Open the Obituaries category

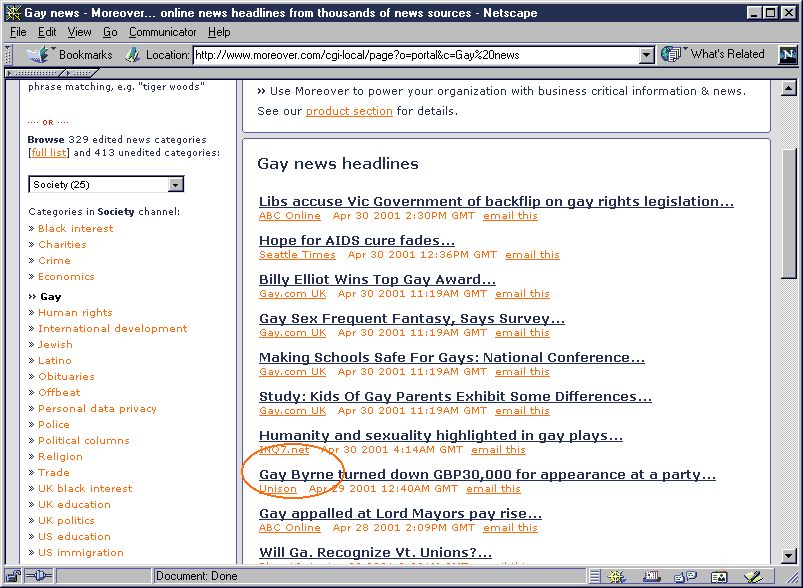(66, 376)
